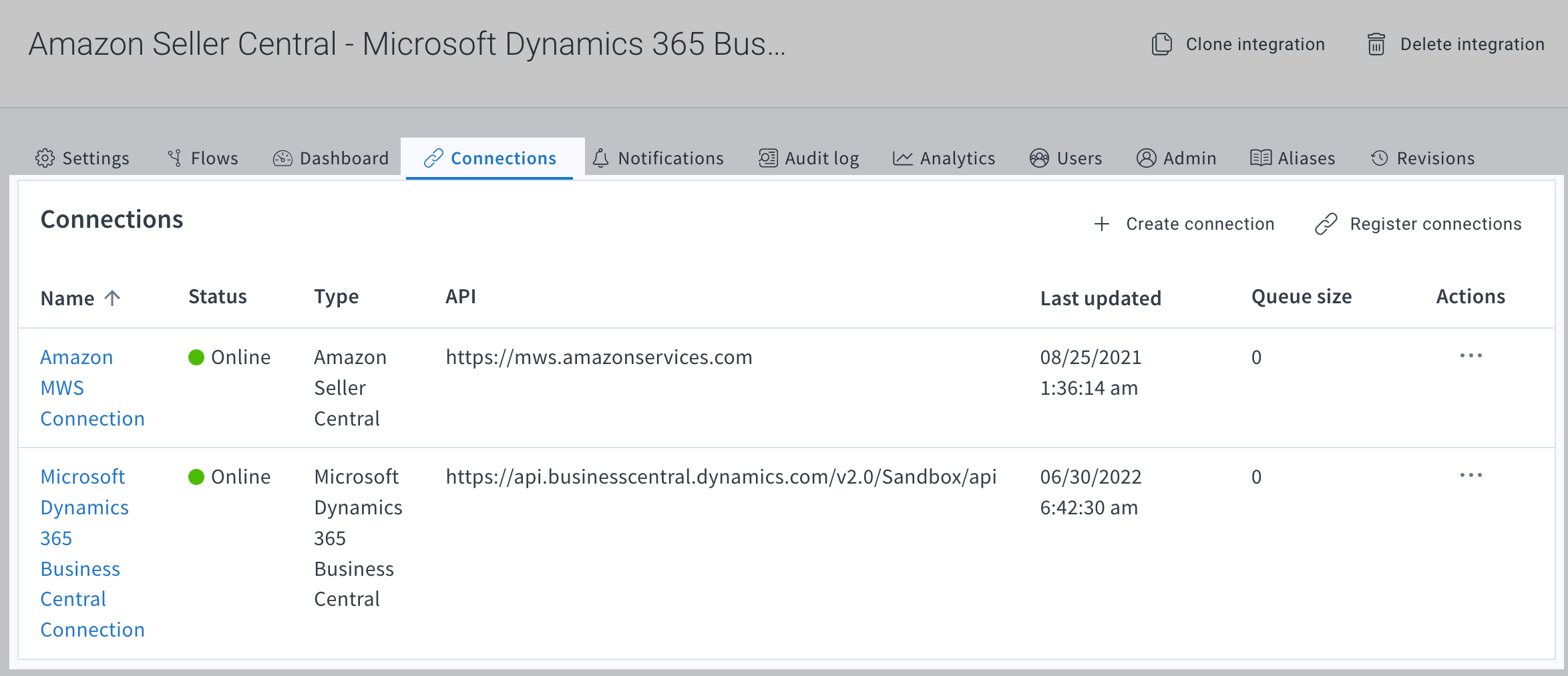Click the Actions column header

pos(1471,297)
